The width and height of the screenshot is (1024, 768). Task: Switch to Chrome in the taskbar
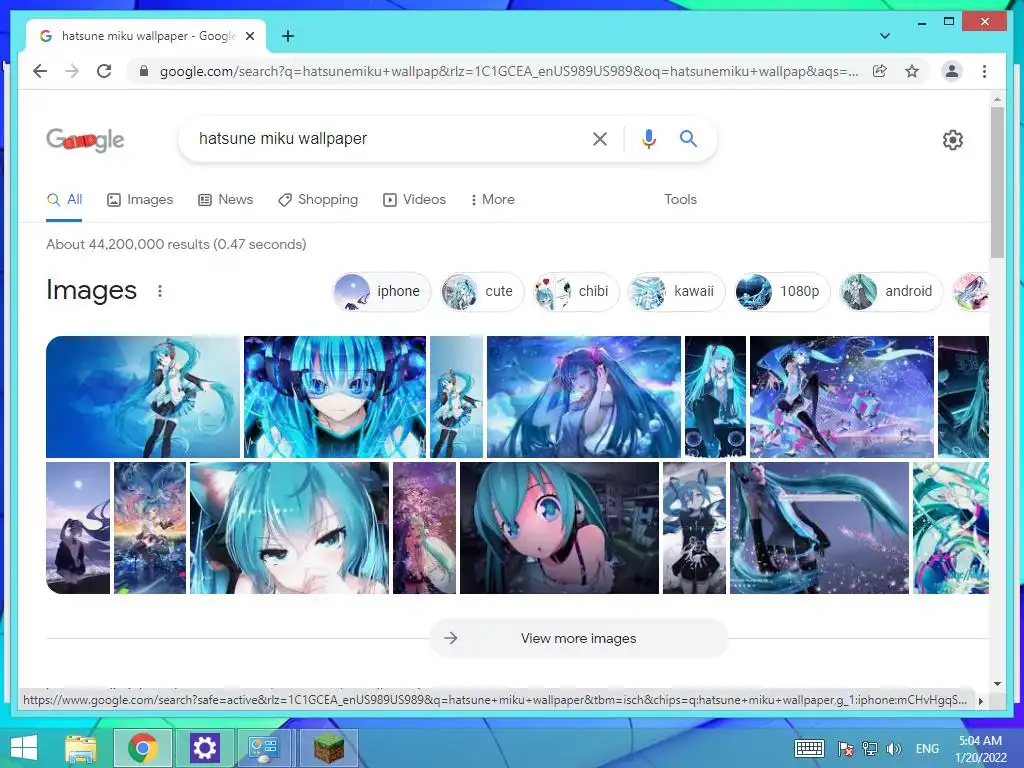coord(143,748)
